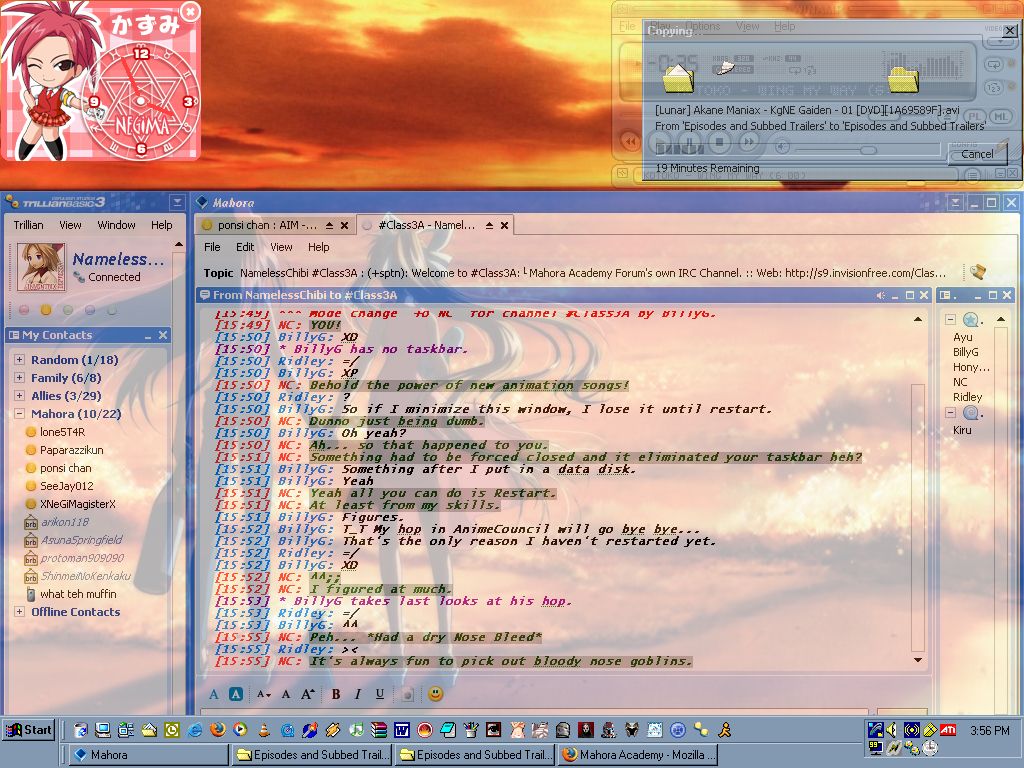This screenshot has width=1024, height=768.
Task: Cancel the file copying dialog
Action: click(977, 154)
